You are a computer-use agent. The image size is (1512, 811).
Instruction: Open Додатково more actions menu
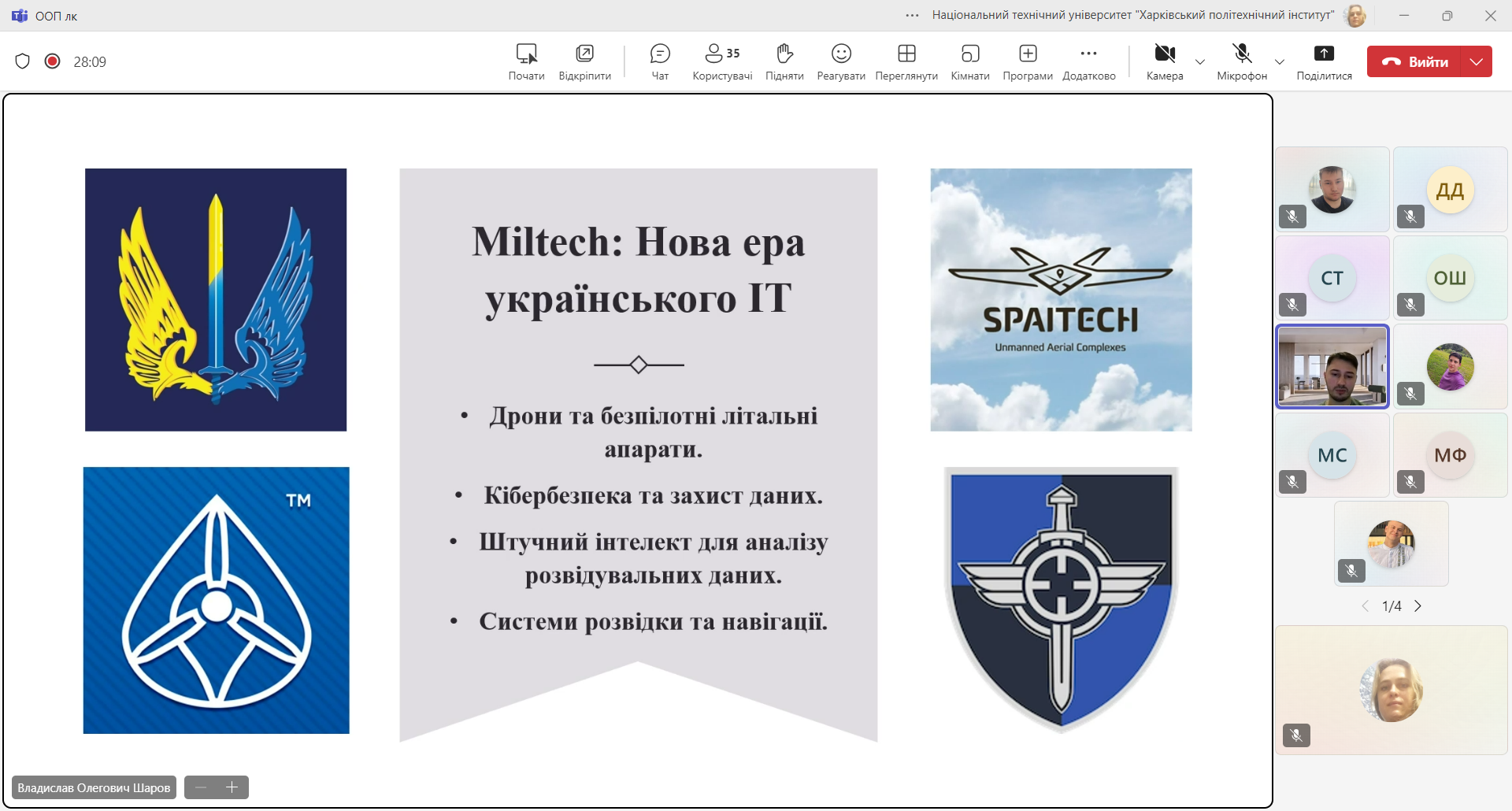(1088, 61)
